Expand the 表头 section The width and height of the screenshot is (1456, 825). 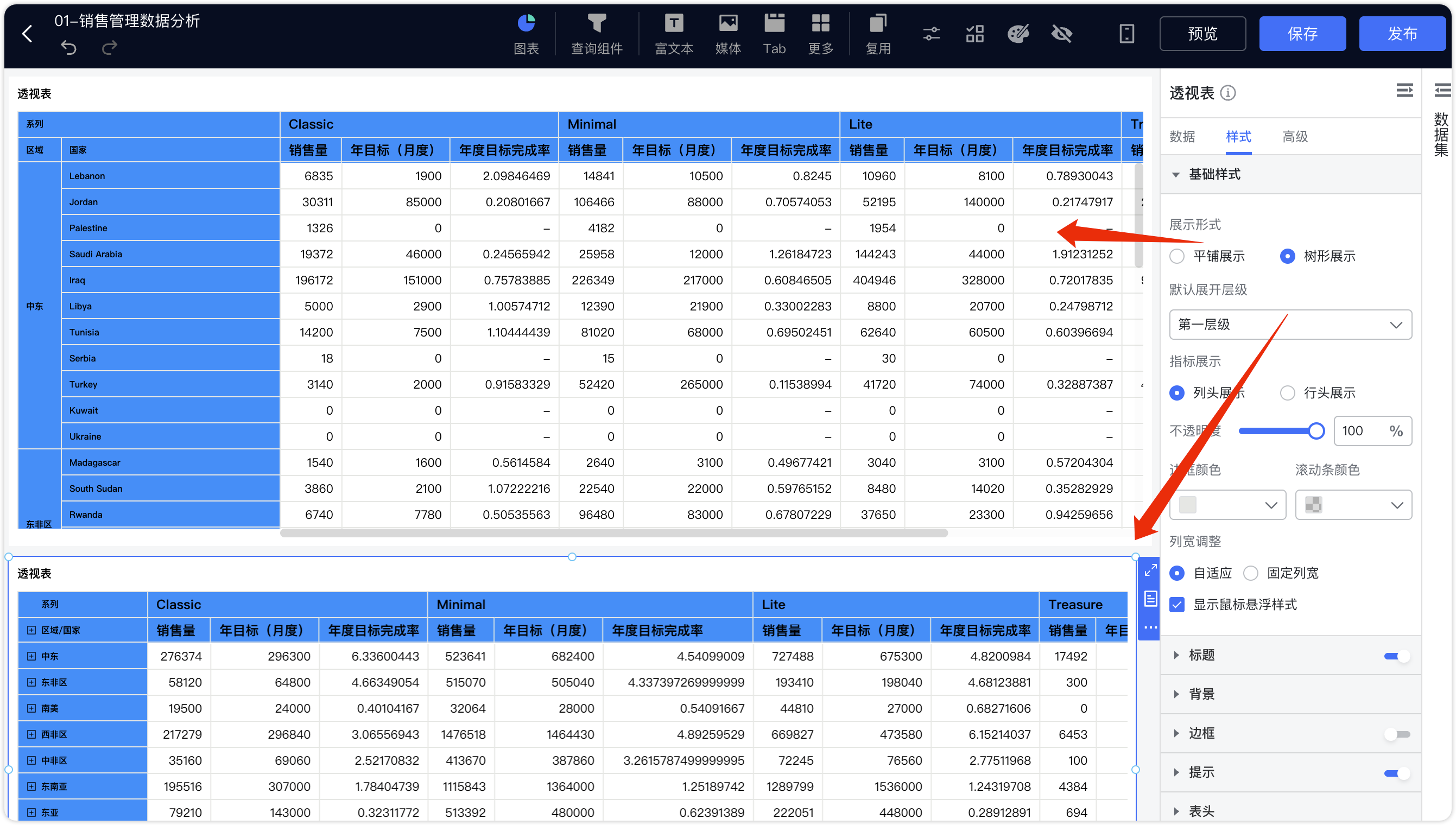[x=1176, y=811]
